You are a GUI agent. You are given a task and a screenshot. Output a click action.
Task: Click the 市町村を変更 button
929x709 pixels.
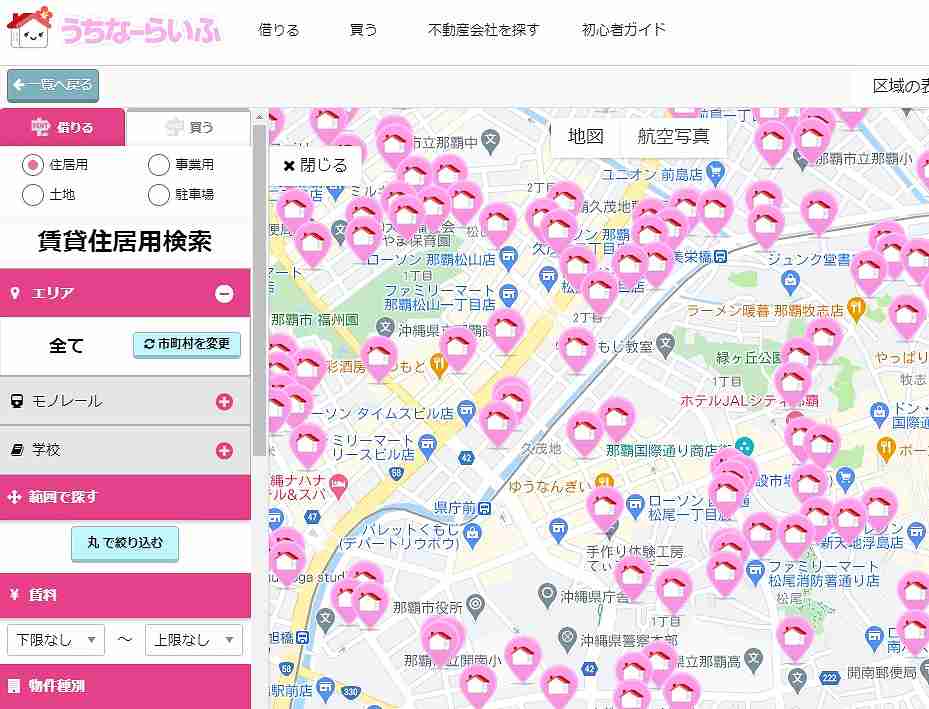(x=187, y=344)
